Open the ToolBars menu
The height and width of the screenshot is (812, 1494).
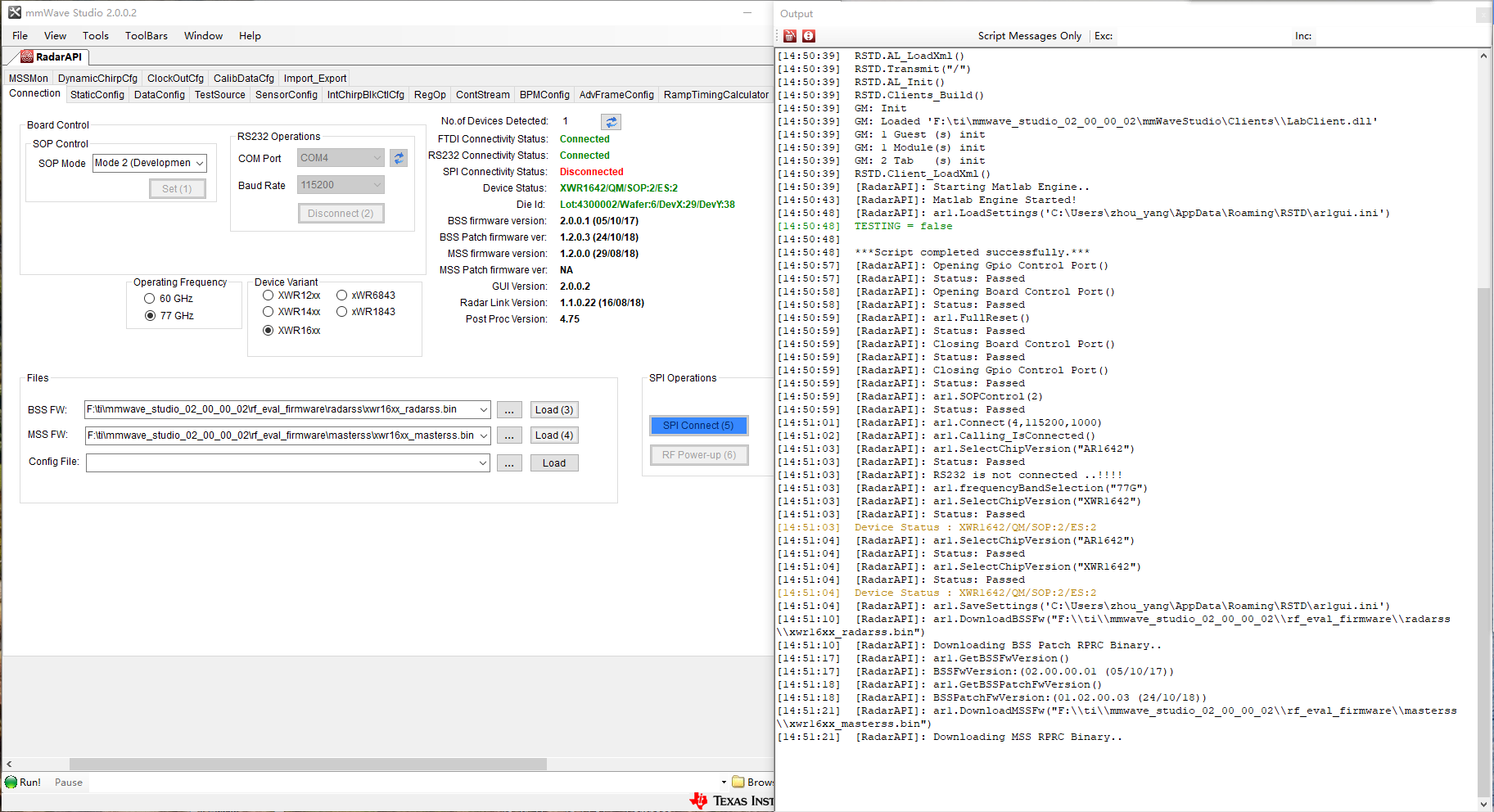[147, 36]
